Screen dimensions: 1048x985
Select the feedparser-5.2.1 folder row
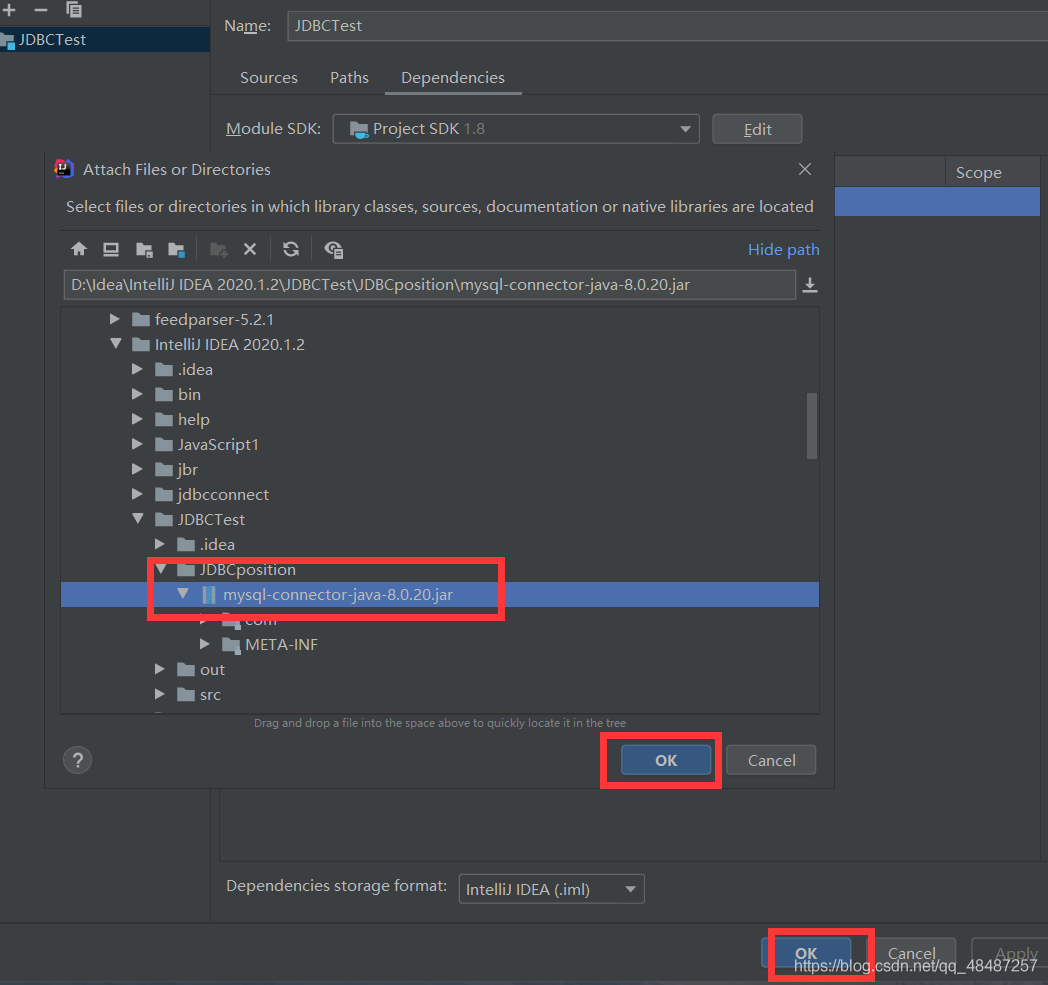[440, 319]
